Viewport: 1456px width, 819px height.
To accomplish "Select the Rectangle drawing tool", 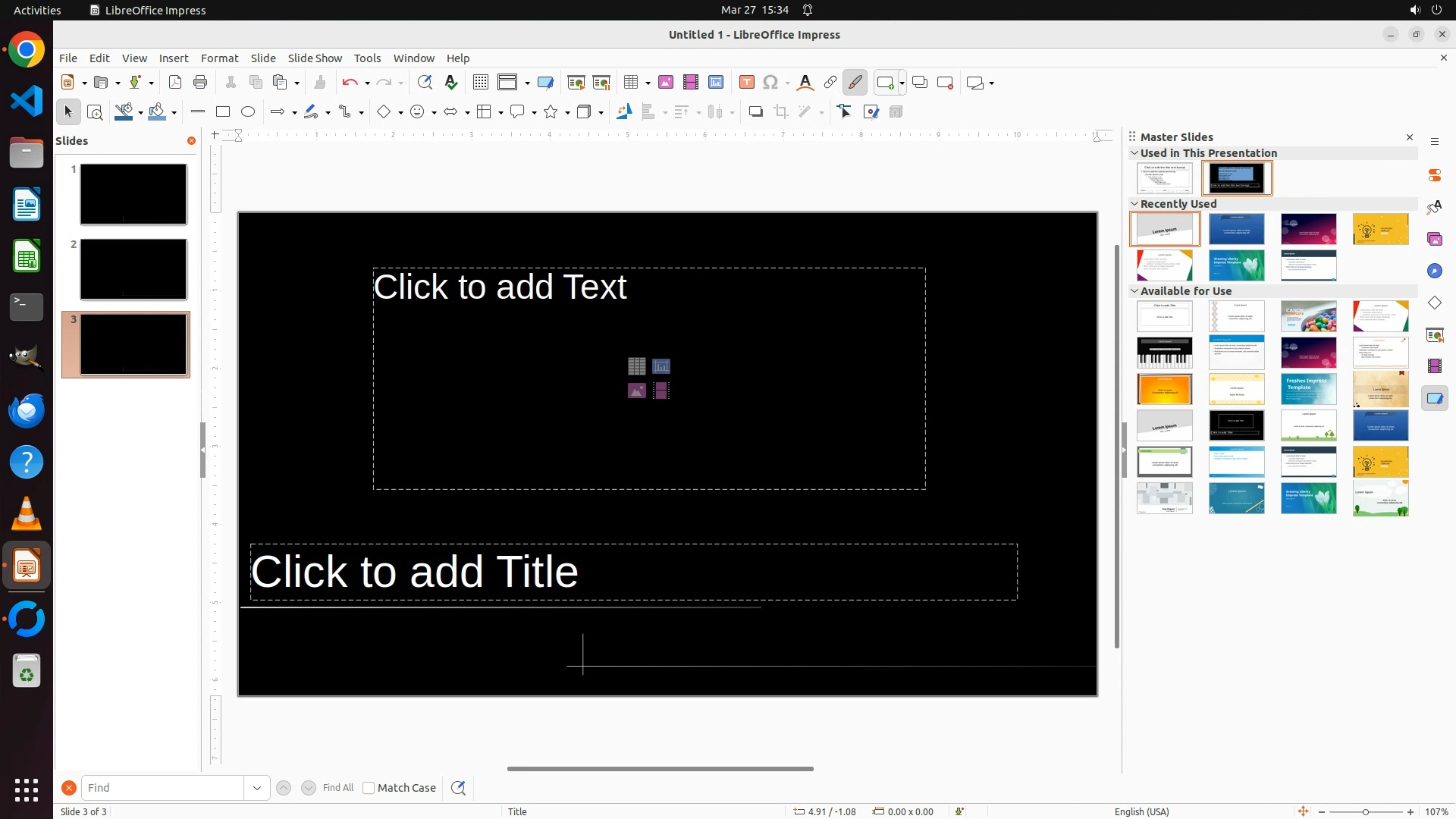I will (222, 112).
